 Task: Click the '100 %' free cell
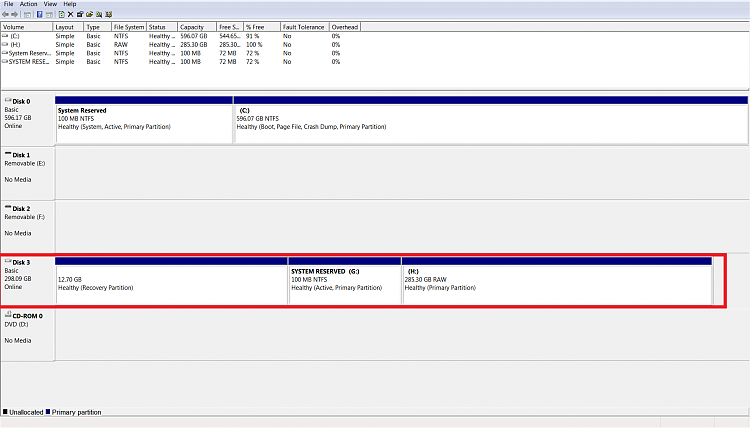tap(254, 44)
